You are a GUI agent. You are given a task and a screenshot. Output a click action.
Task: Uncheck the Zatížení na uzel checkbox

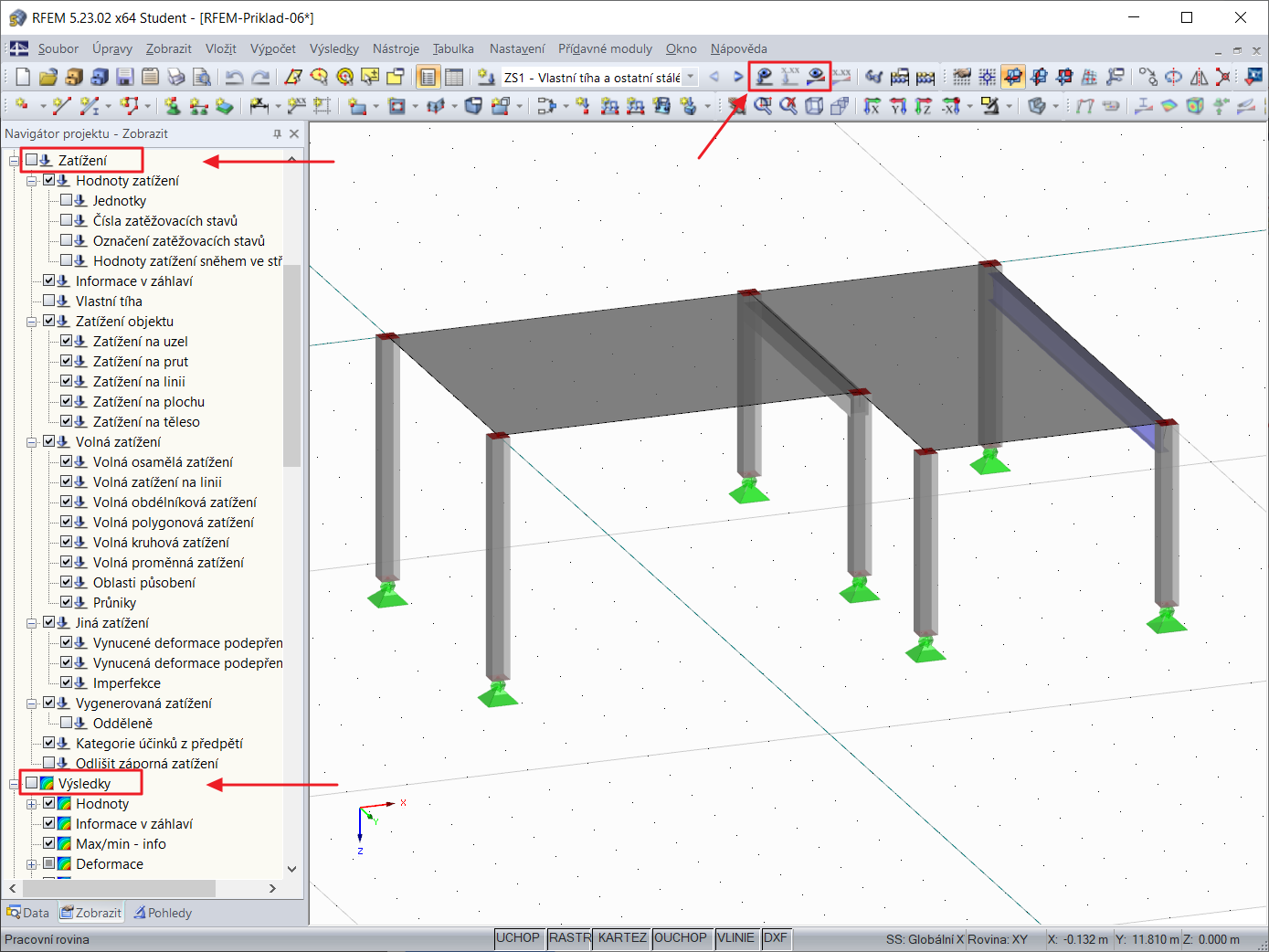point(67,341)
